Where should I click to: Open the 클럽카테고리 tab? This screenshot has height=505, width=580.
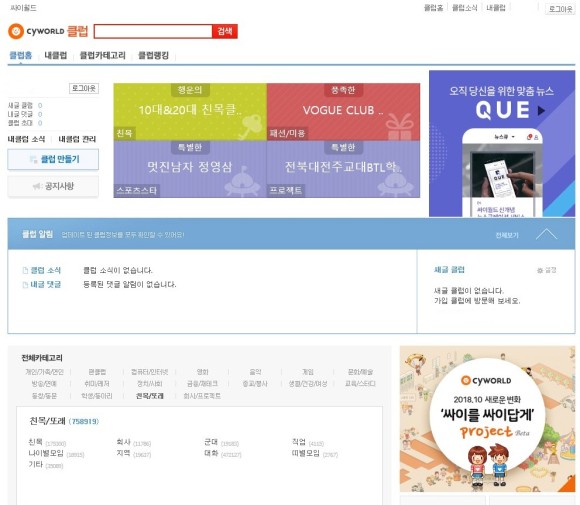[103, 55]
